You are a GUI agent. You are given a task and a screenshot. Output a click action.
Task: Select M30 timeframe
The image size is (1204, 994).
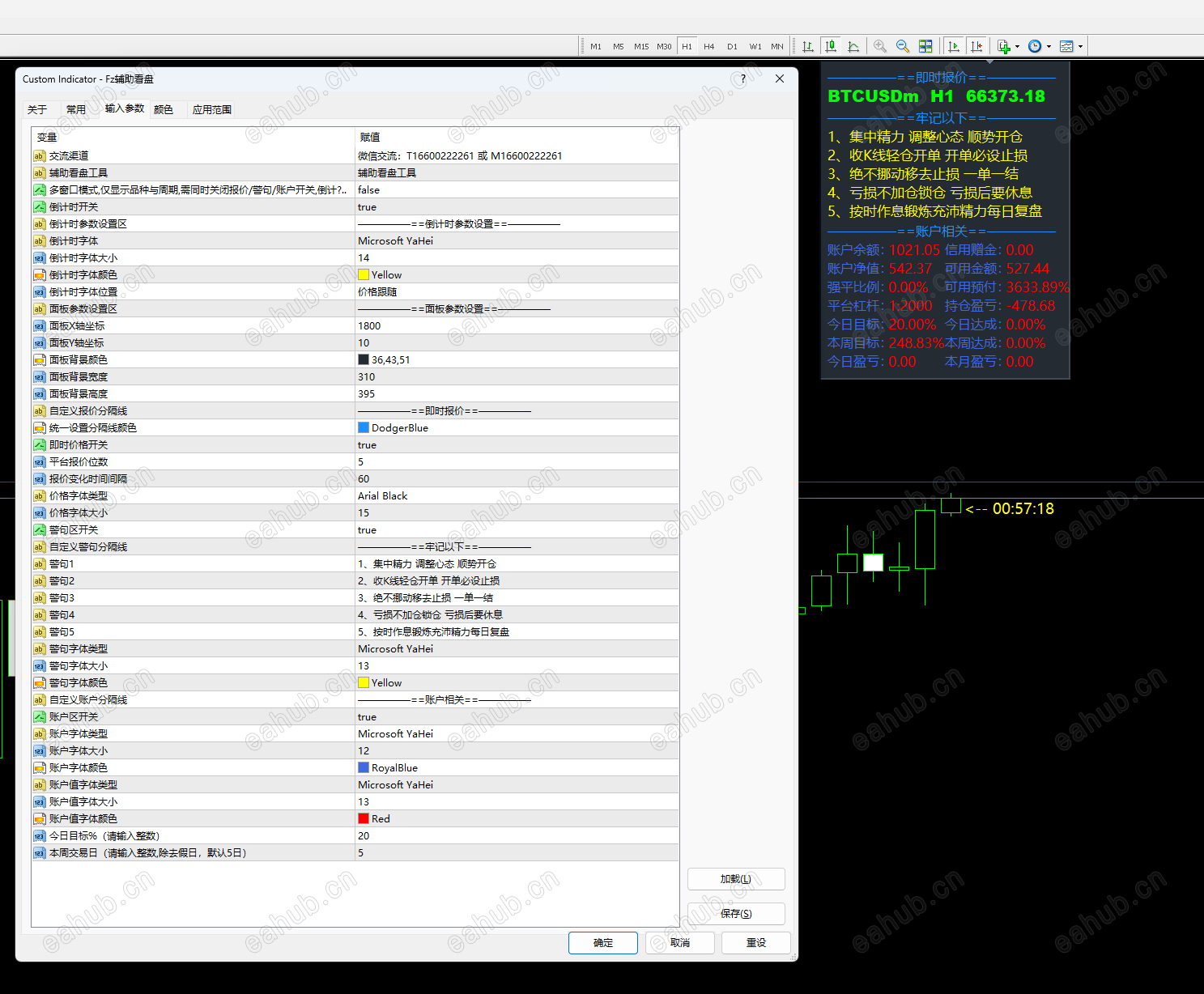pyautogui.click(x=664, y=46)
